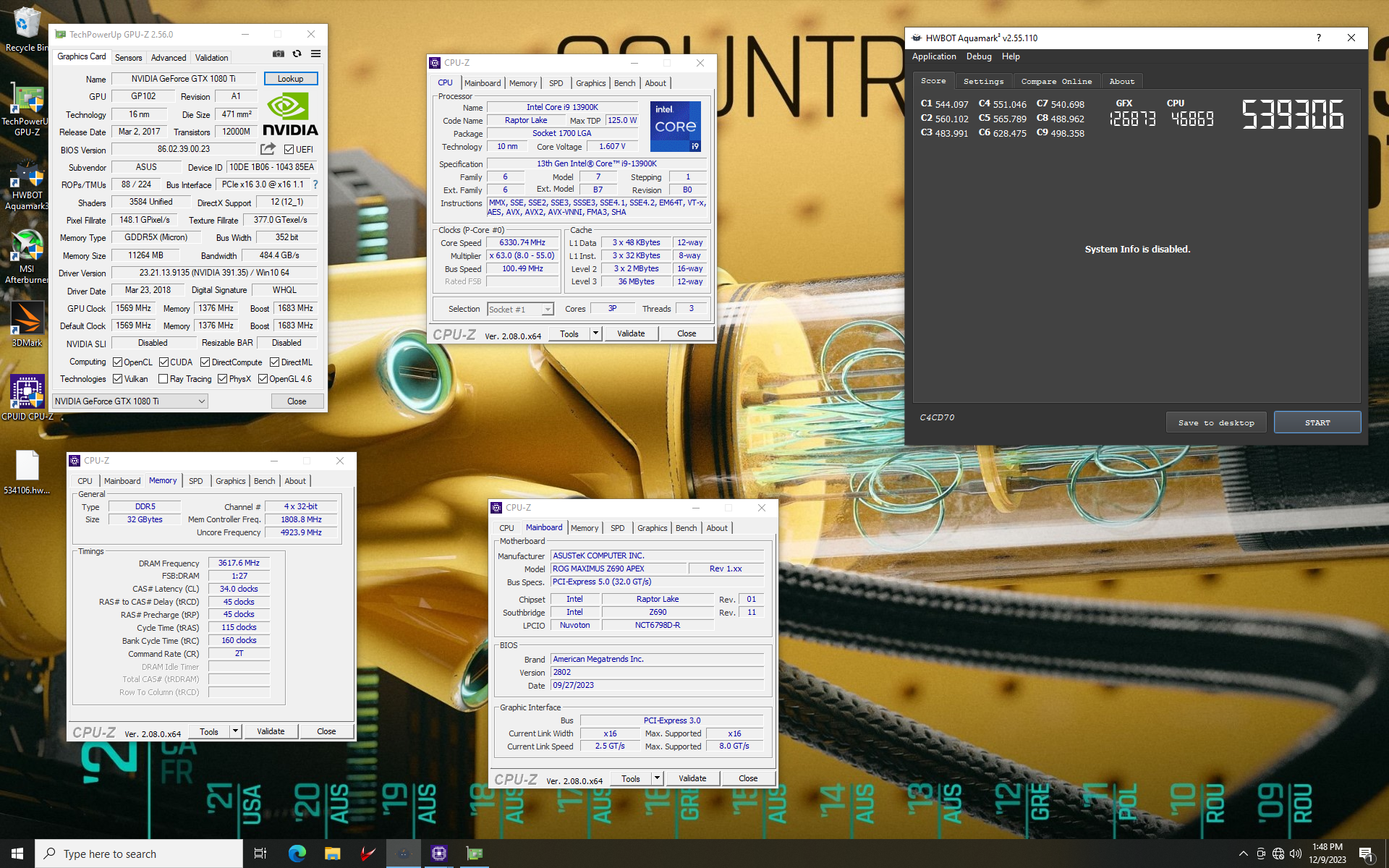This screenshot has height=868, width=1389.
Task: Switch to the Advanced tab in GPU-Z
Action: (x=169, y=57)
